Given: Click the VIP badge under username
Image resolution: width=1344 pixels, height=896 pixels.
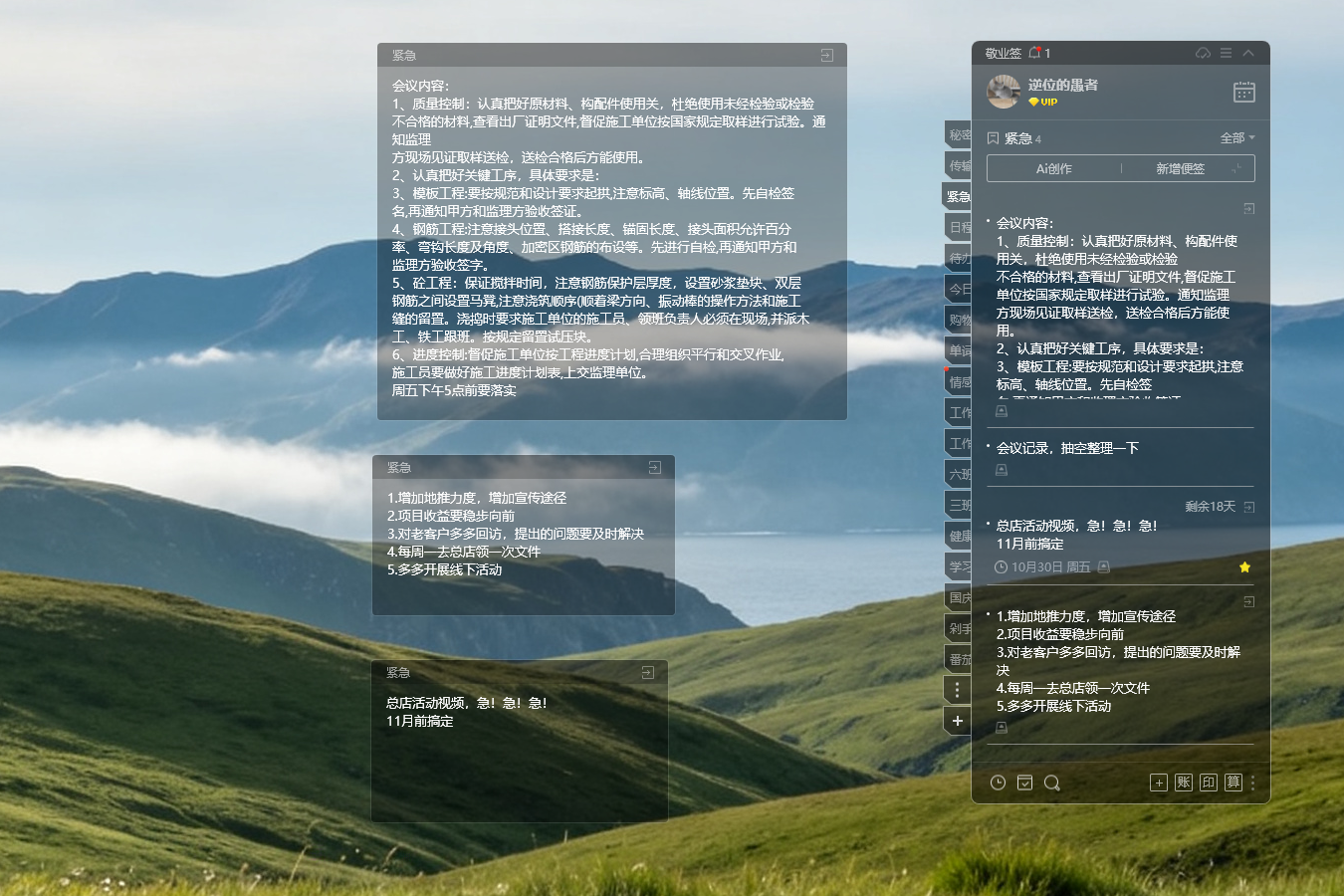Looking at the screenshot, I should coord(1043,102).
